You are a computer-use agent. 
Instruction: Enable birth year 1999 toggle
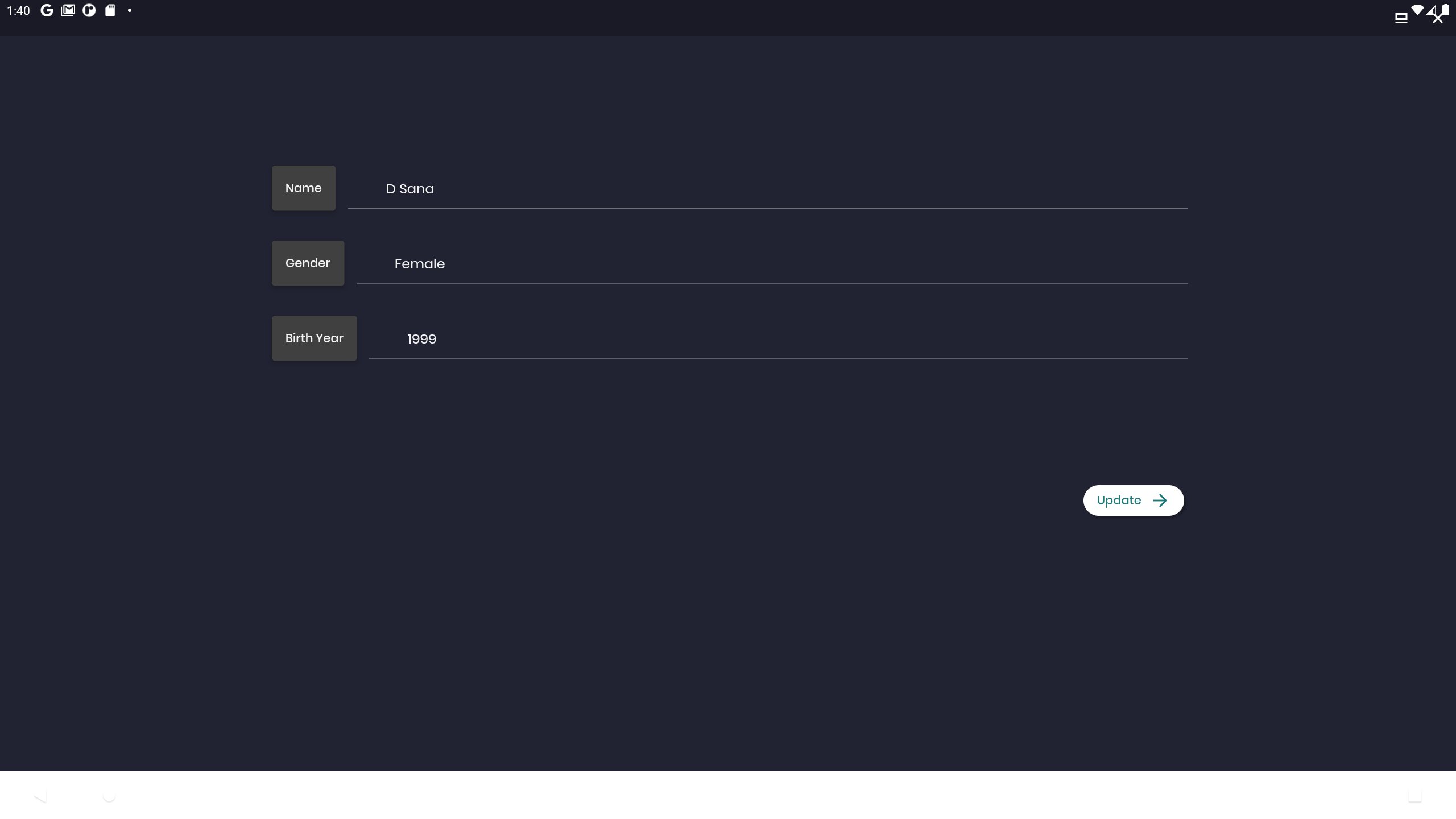421,338
